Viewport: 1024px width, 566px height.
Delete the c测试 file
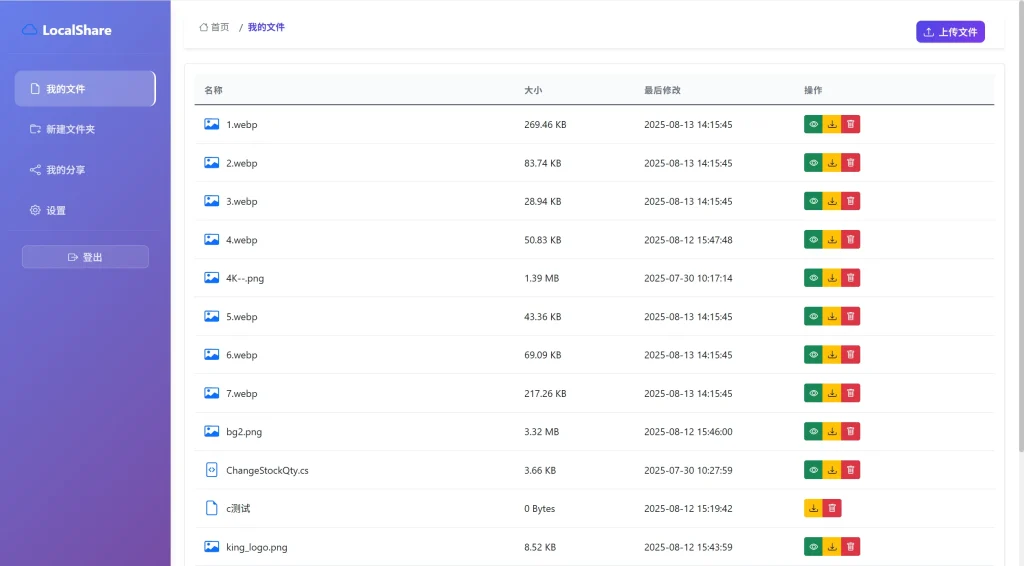tap(832, 508)
